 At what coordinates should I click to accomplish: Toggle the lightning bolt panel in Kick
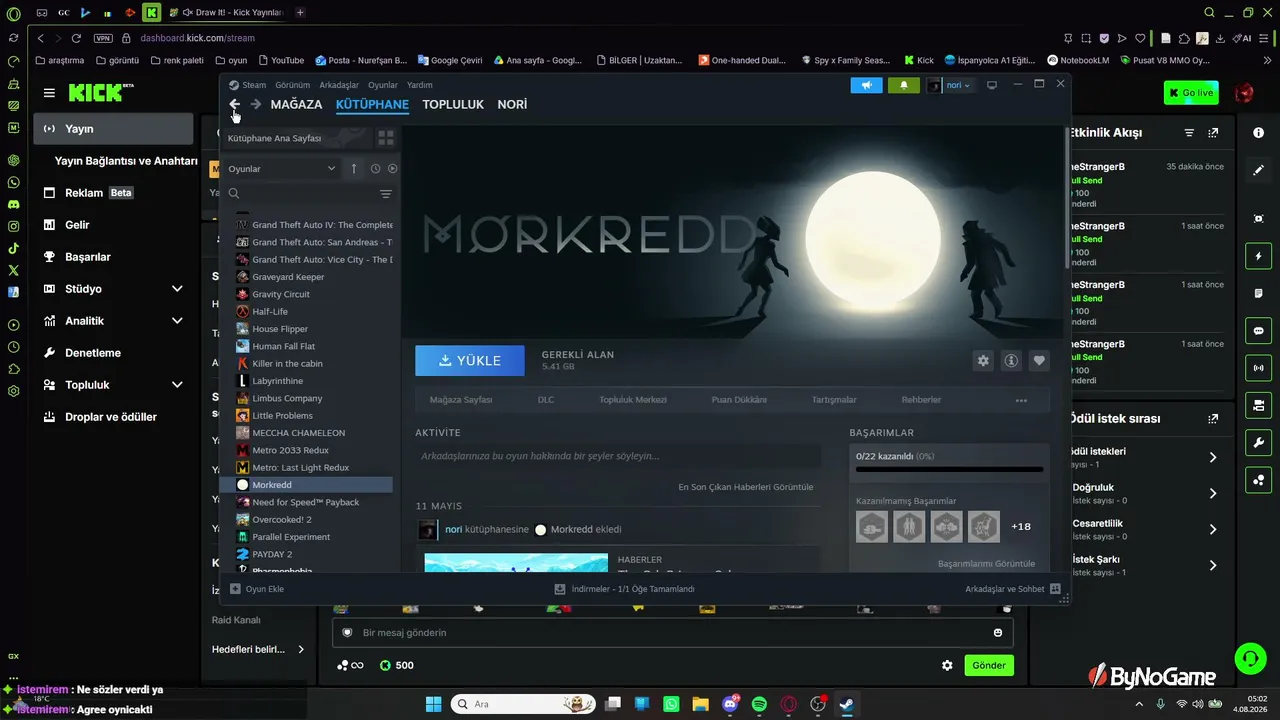coord(1258,257)
